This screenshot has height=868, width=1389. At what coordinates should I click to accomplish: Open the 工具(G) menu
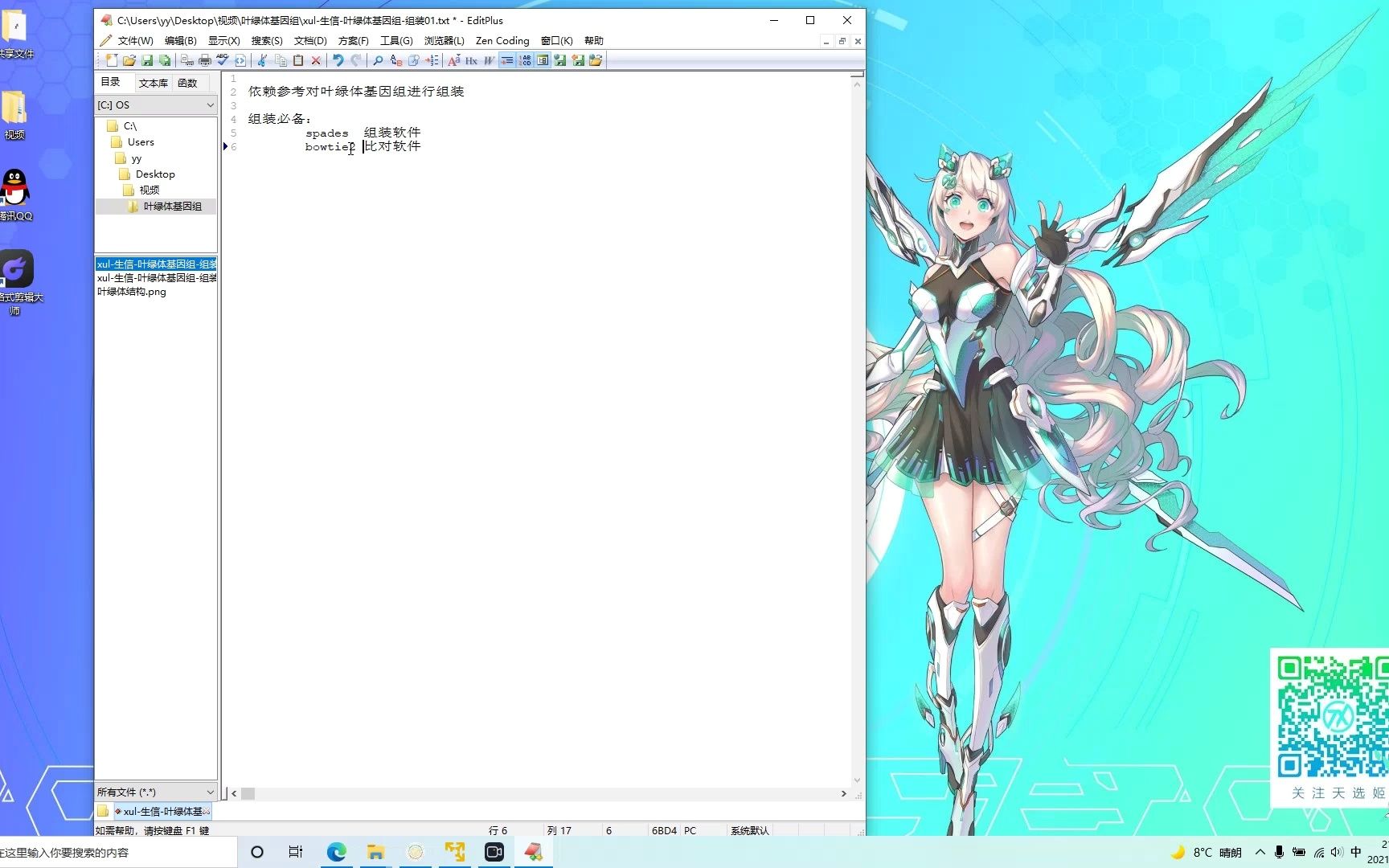(x=396, y=41)
